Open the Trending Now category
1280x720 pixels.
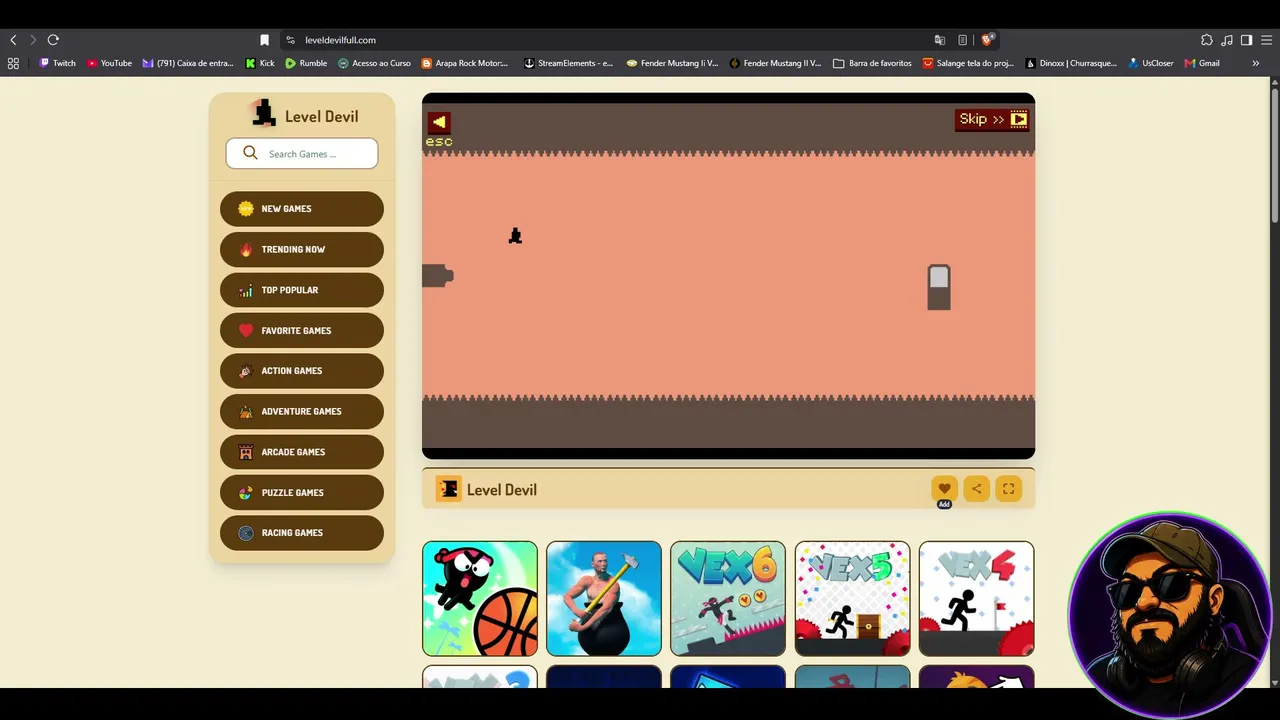[302, 249]
